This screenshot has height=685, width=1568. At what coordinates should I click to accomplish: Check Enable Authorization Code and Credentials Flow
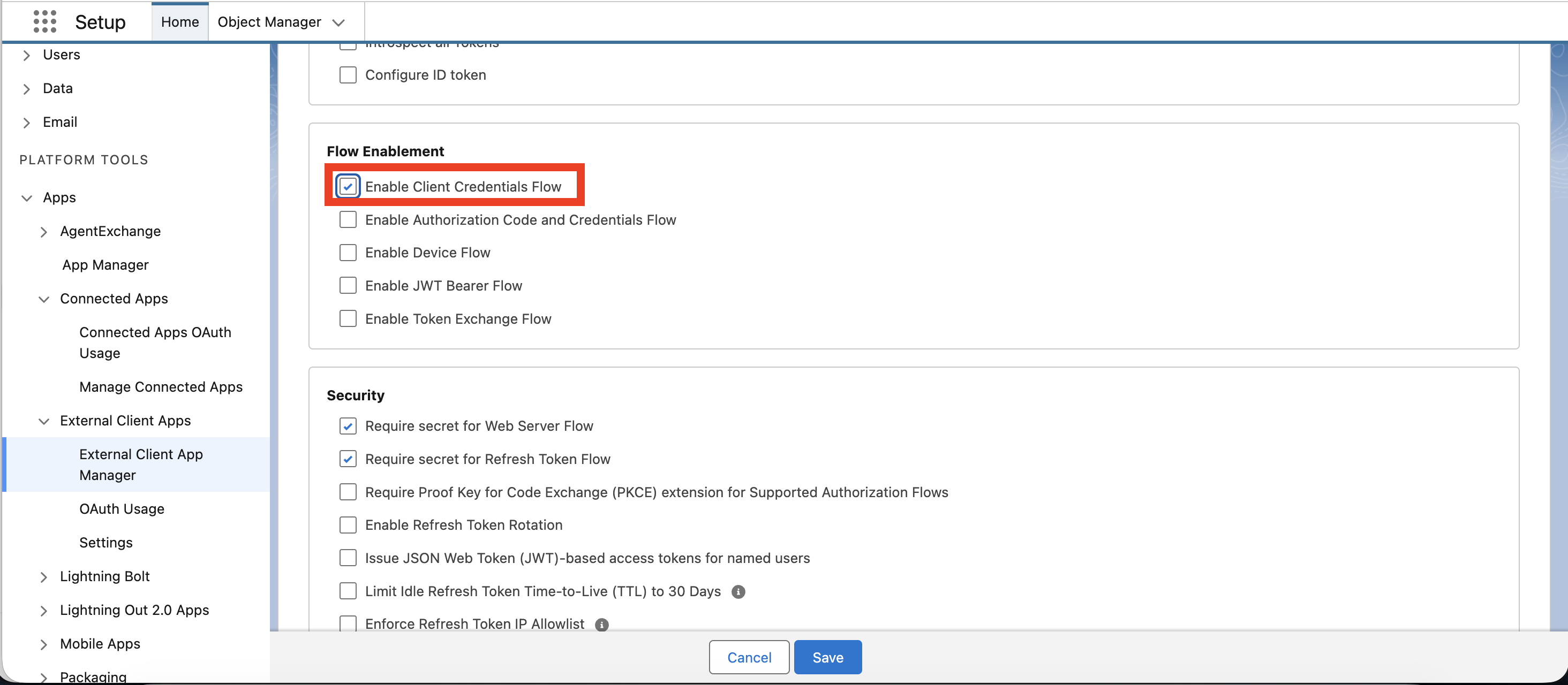pyautogui.click(x=348, y=219)
